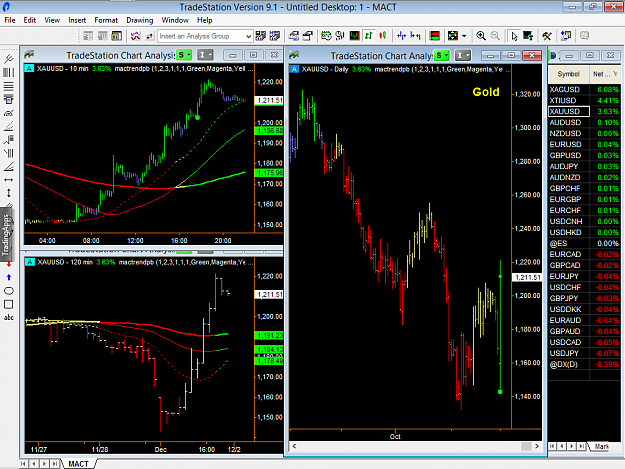Image resolution: width=625 pixels, height=469 pixels.
Task: Click the hammer and wrench tools icon
Action: (x=546, y=36)
